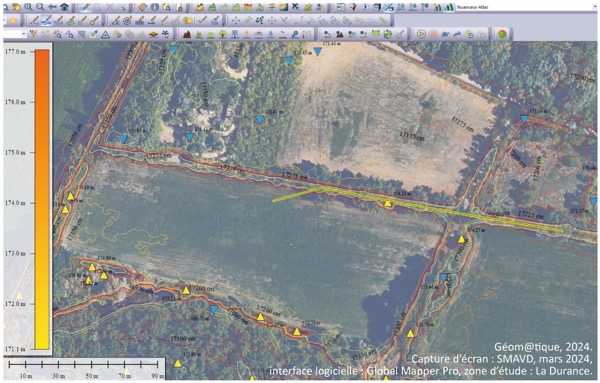This screenshot has width=600, height=383.
Task: Click the back arrow previous view icon
Action: pos(52,7)
